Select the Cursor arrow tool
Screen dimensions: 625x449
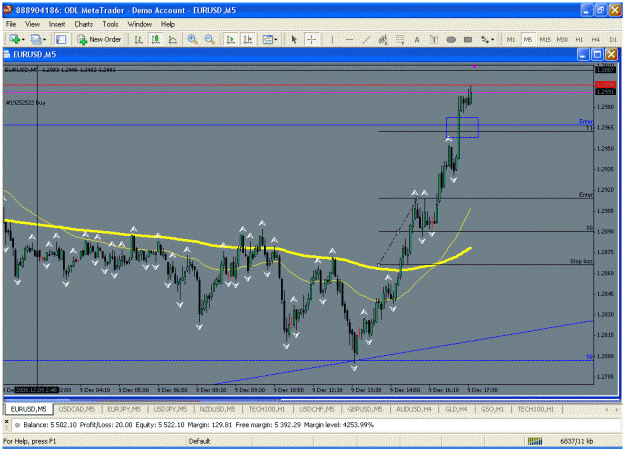click(x=294, y=39)
